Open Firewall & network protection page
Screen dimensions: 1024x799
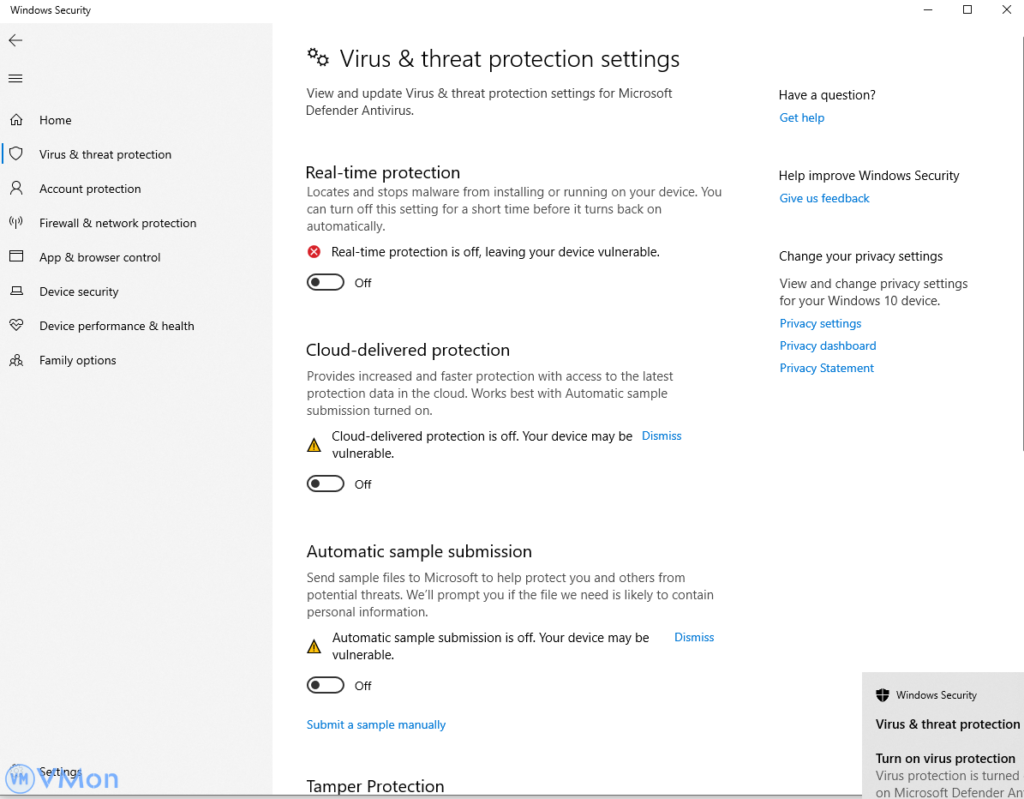[x=117, y=223]
